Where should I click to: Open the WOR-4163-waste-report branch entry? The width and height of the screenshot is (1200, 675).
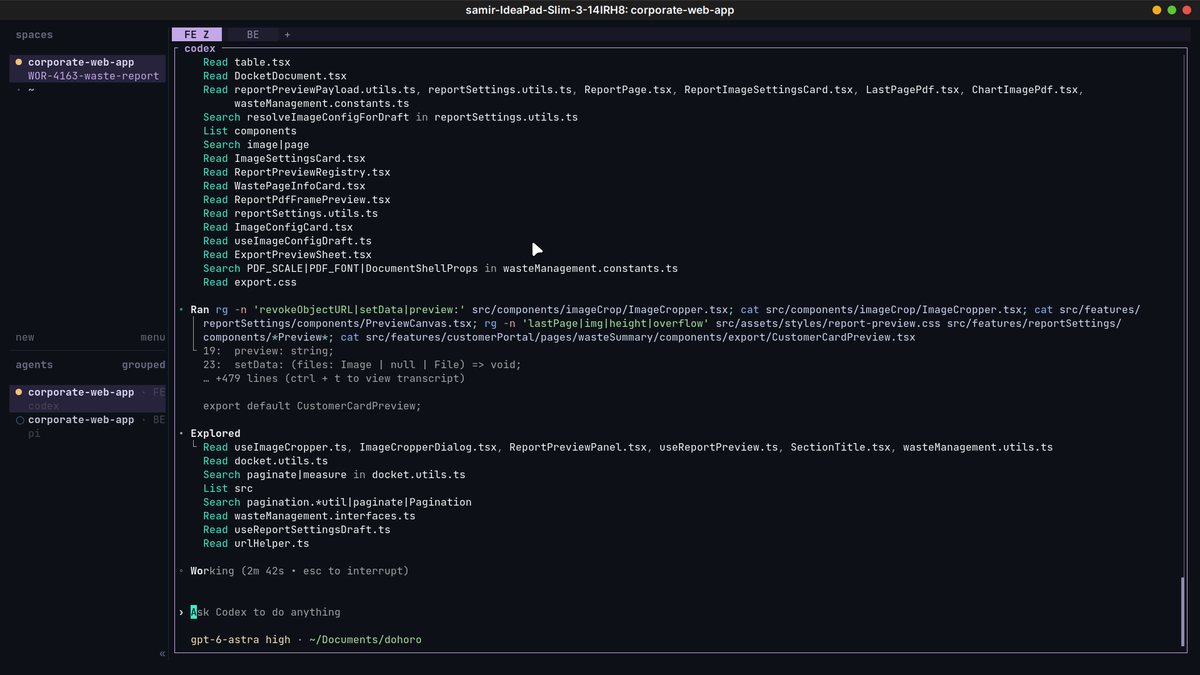click(93, 76)
